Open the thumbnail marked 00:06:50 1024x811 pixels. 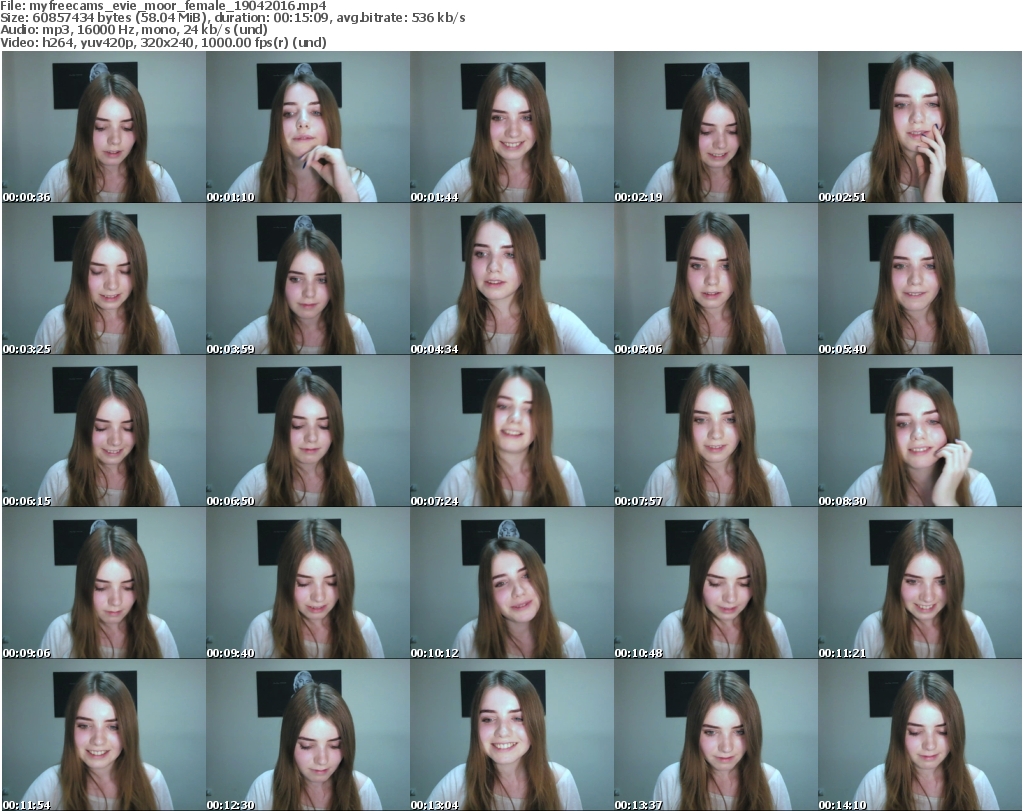pyautogui.click(x=308, y=432)
